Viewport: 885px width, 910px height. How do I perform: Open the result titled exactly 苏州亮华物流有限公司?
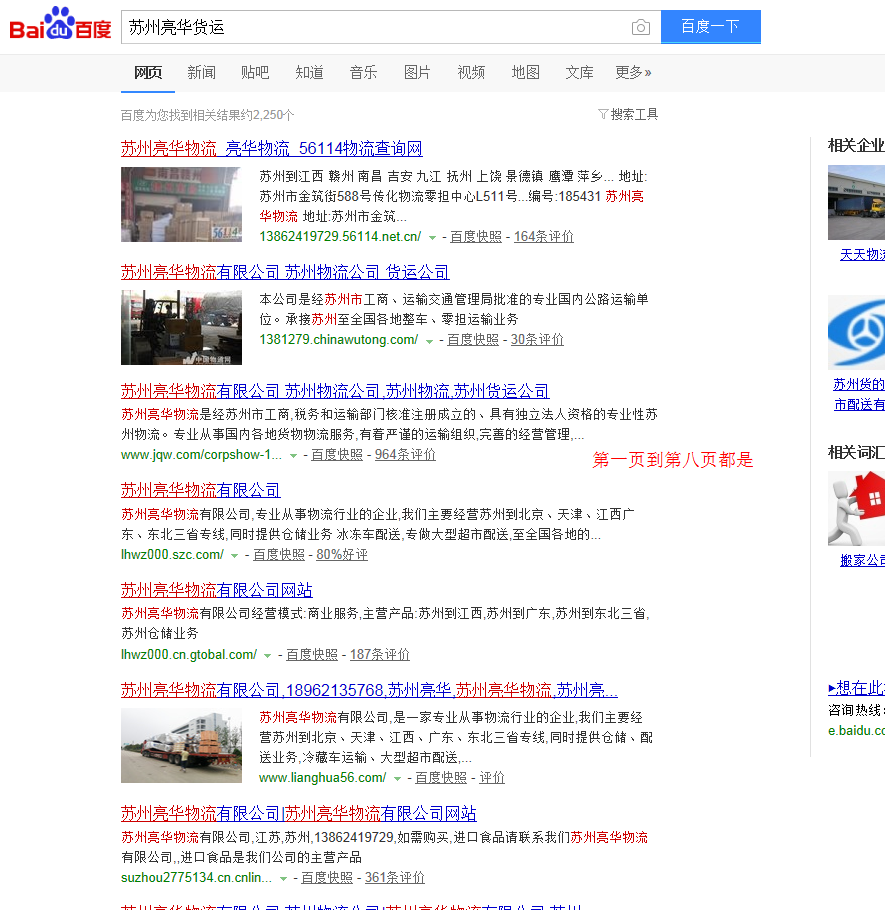pos(201,490)
